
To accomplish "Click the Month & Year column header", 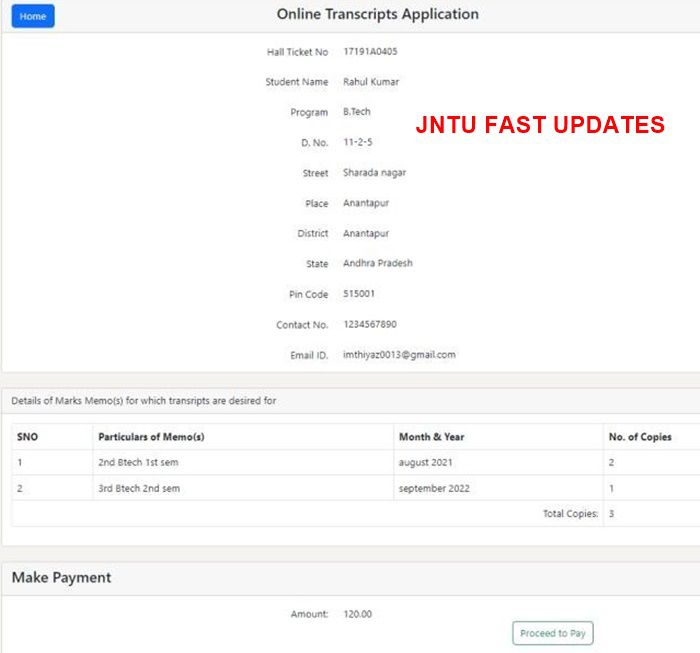I will pos(431,437).
